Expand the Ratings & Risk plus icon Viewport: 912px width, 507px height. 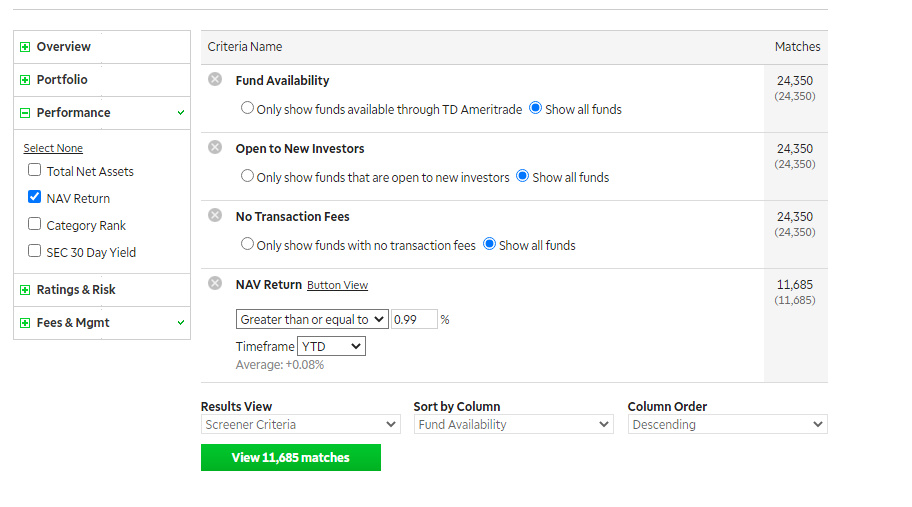[x=25, y=290]
